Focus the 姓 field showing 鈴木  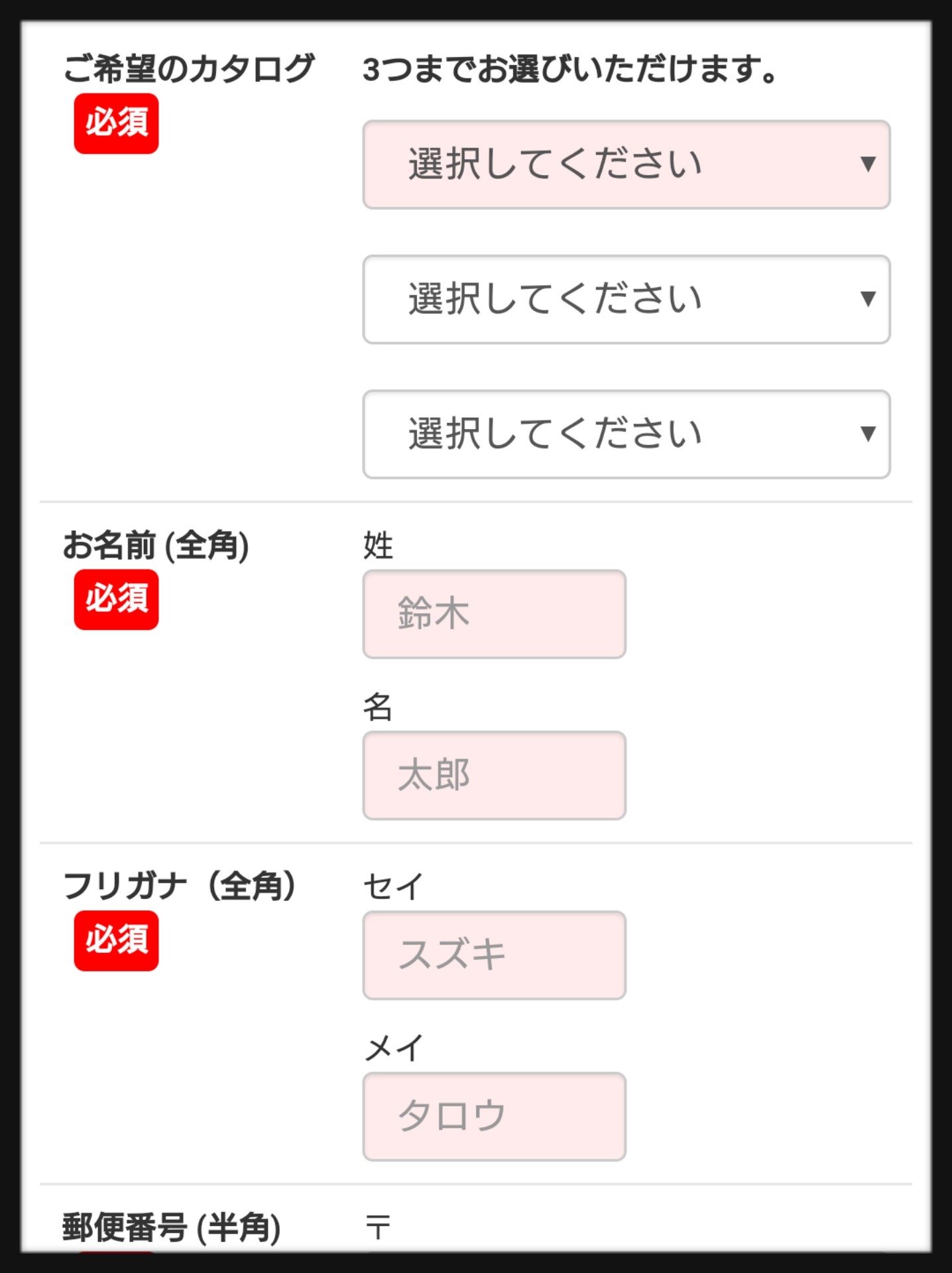pyautogui.click(x=494, y=614)
